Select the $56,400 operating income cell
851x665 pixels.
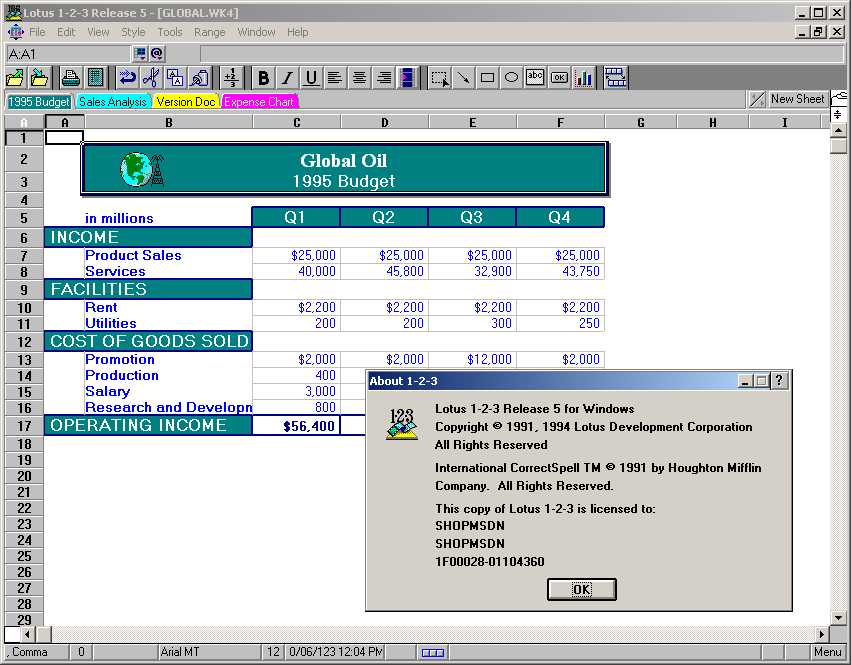click(296, 426)
